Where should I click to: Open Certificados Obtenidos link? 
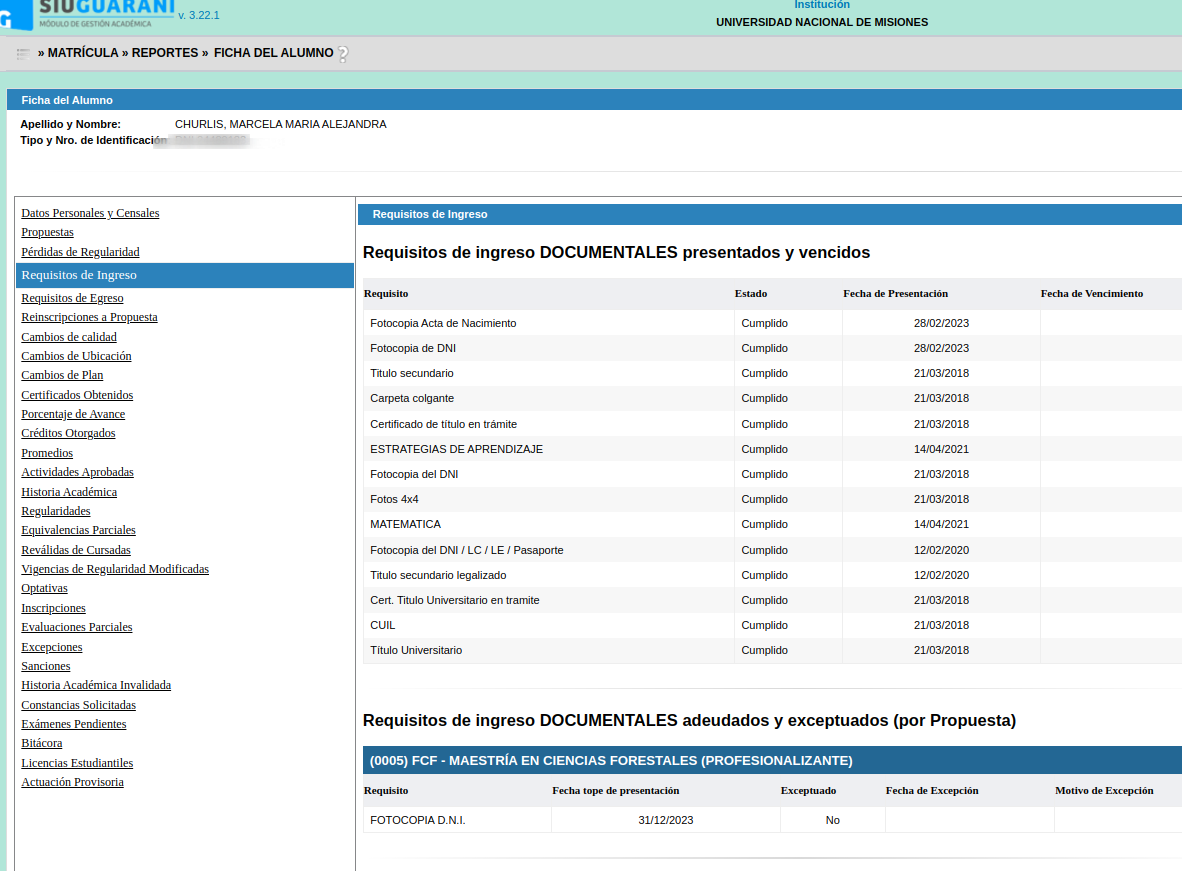[77, 395]
